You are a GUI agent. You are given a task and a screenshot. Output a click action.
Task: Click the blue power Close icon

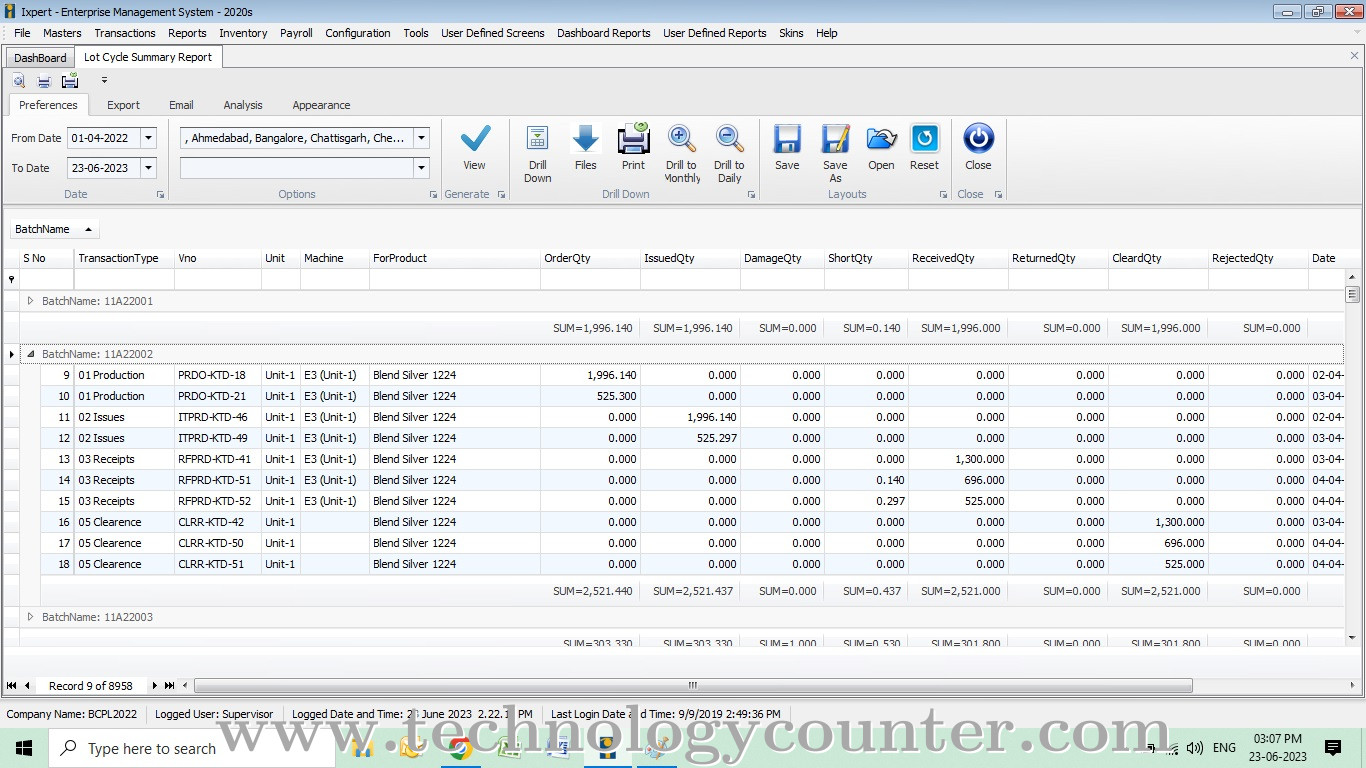click(978, 138)
